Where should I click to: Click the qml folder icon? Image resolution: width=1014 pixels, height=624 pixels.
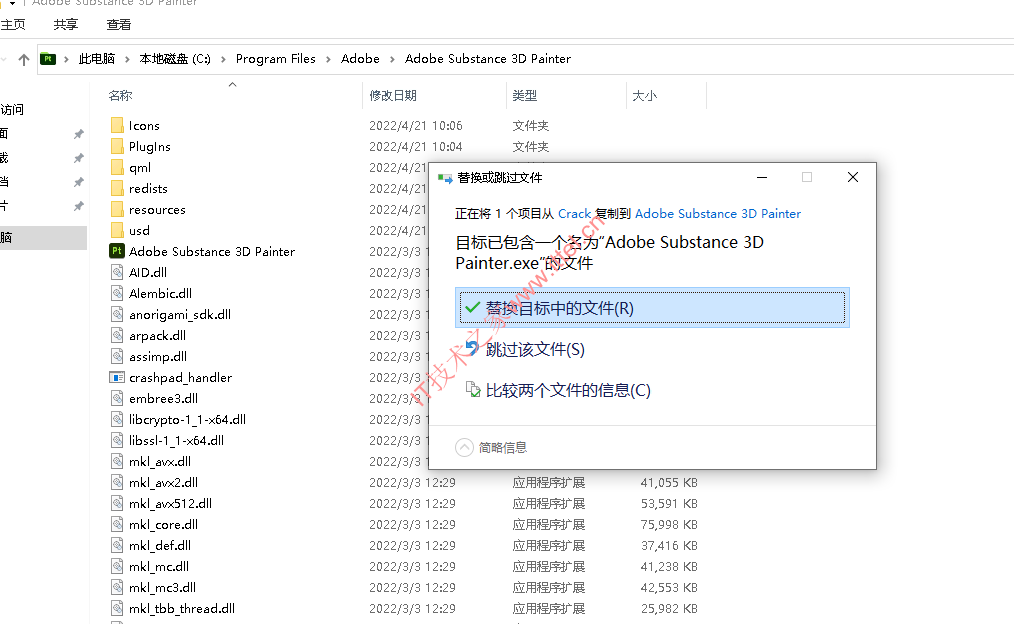[x=117, y=167]
